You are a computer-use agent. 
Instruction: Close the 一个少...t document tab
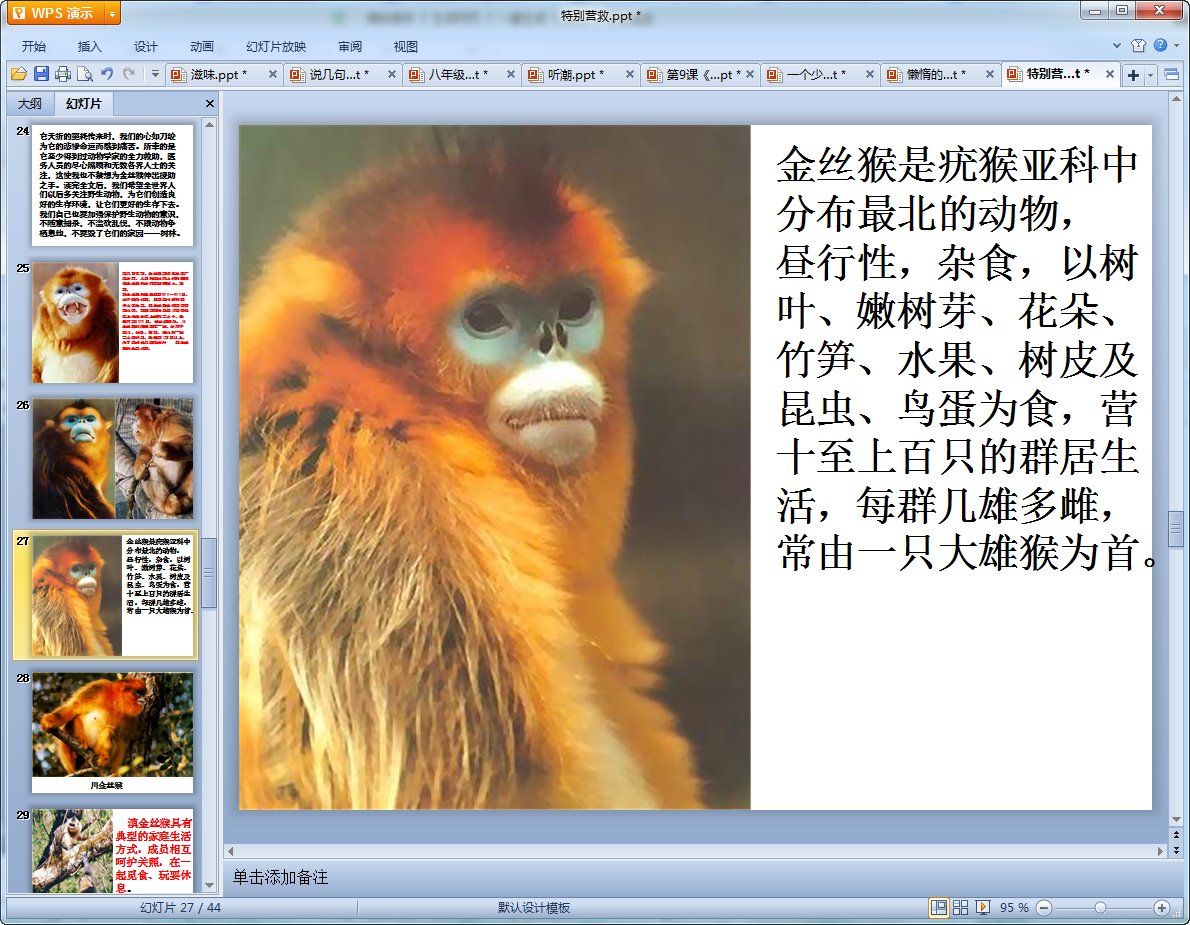pyautogui.click(x=870, y=74)
